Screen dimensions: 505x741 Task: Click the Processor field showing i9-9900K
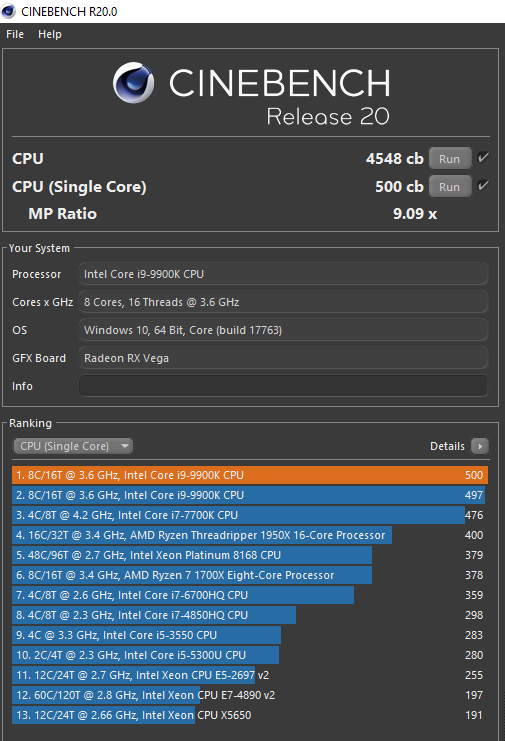tap(283, 274)
